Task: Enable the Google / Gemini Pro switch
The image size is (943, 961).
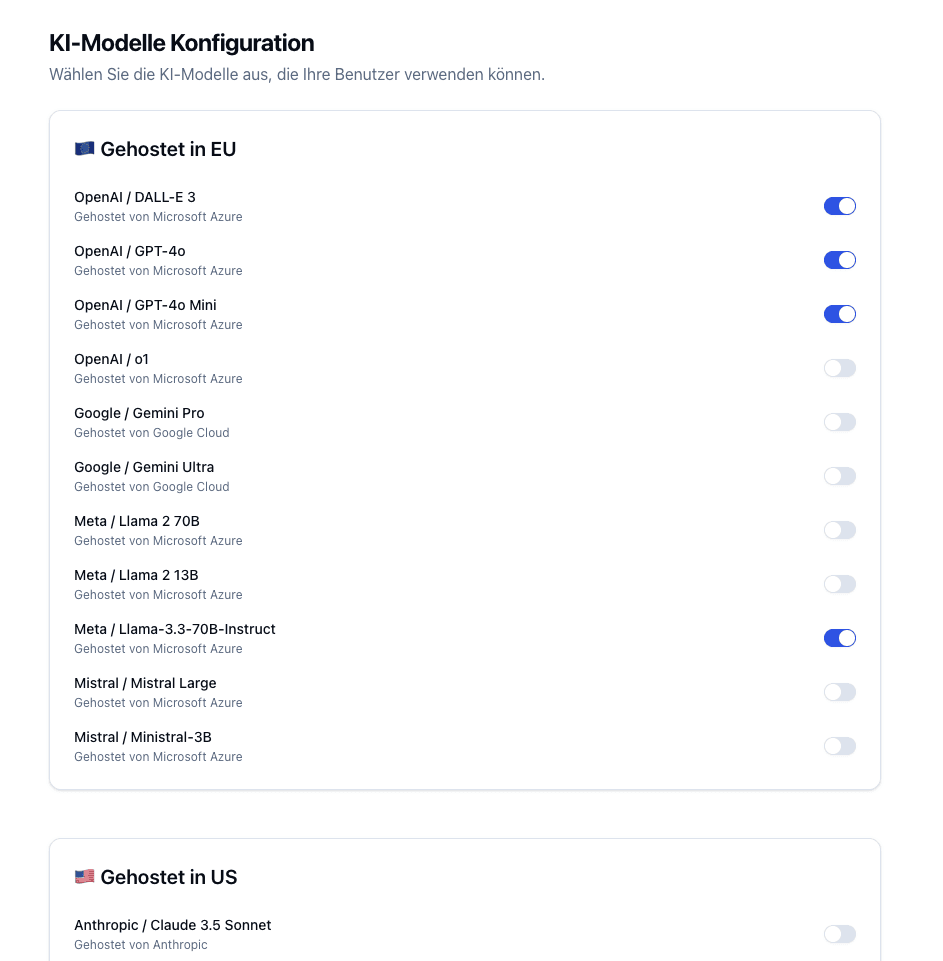Action: click(x=839, y=422)
